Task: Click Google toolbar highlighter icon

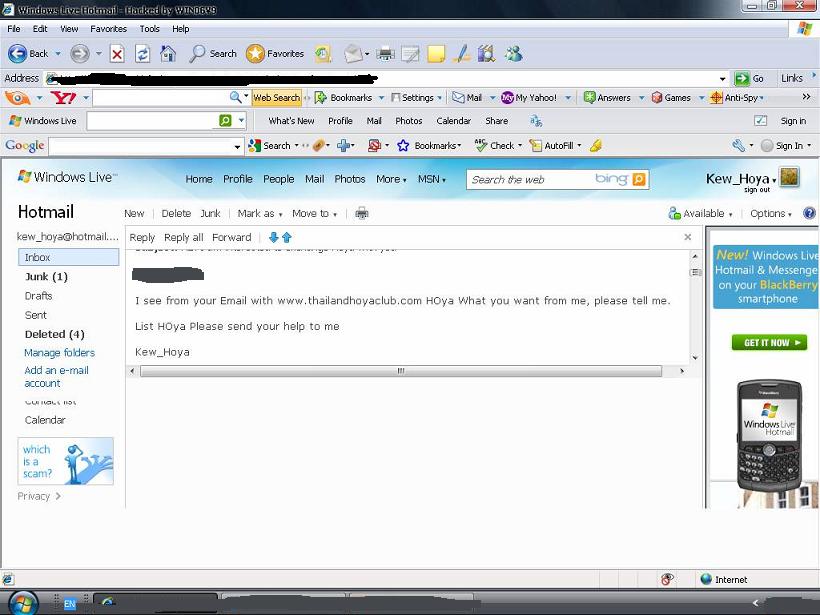Action: click(596, 145)
